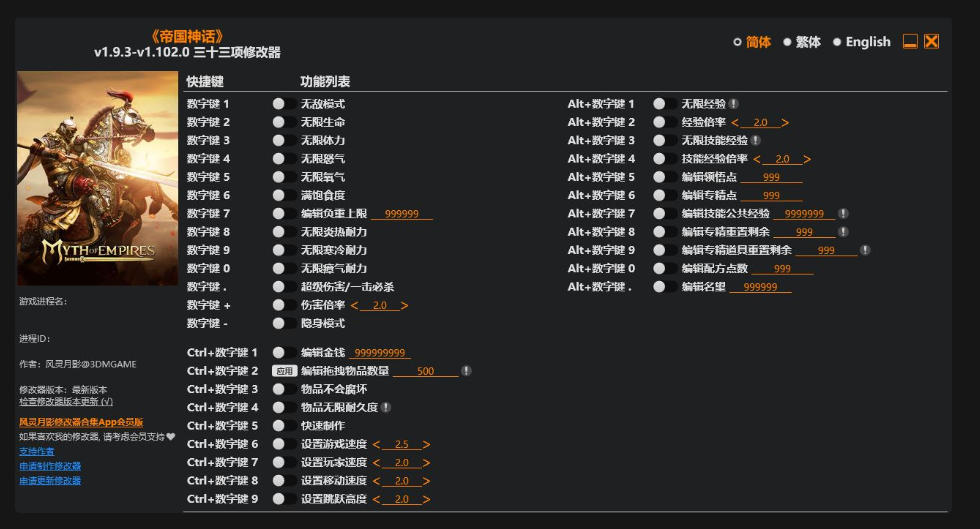The image size is (980, 529).
Task: Click 编辑领悟点 value field
Action: [771, 177]
